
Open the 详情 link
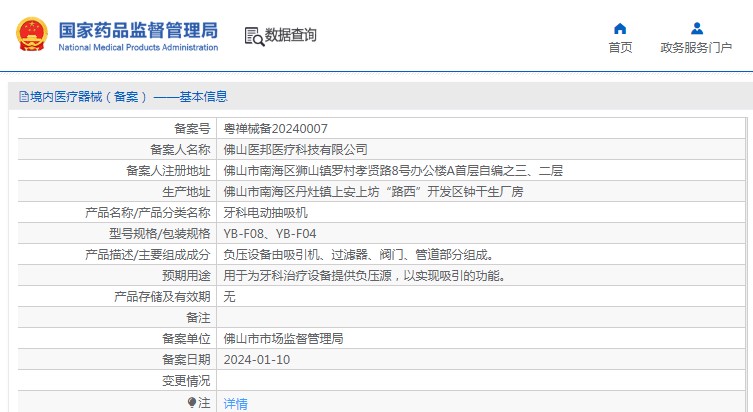tap(235, 404)
